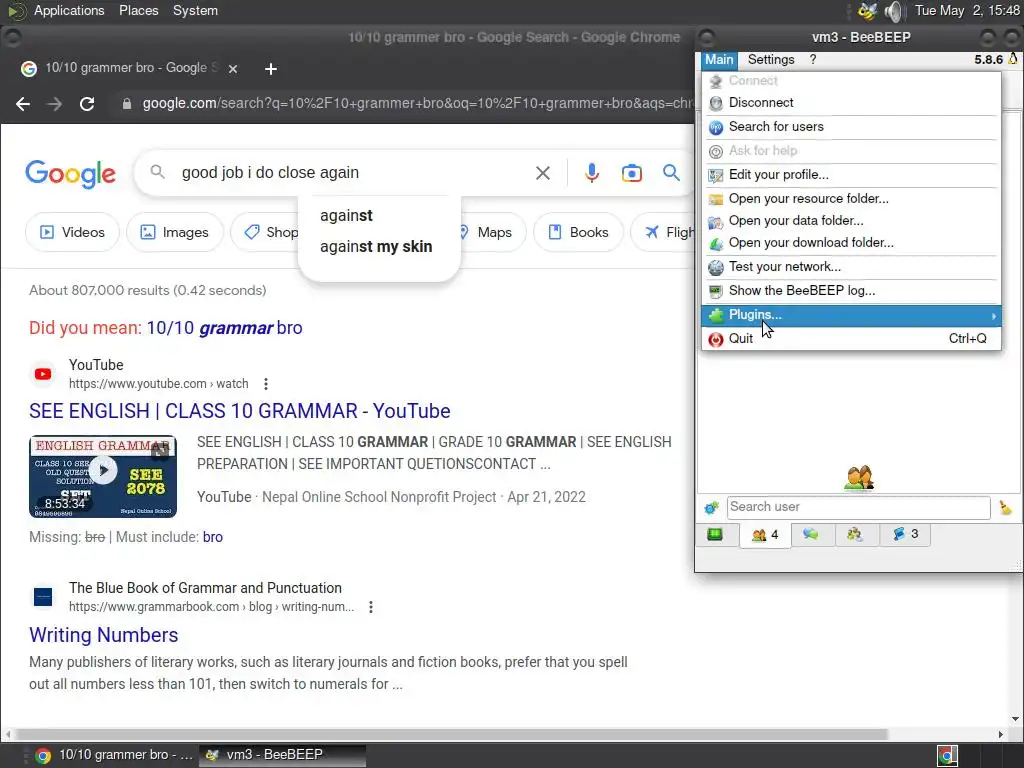Expand the Plugins submenu arrow
The image size is (1024, 768).
coord(993,316)
